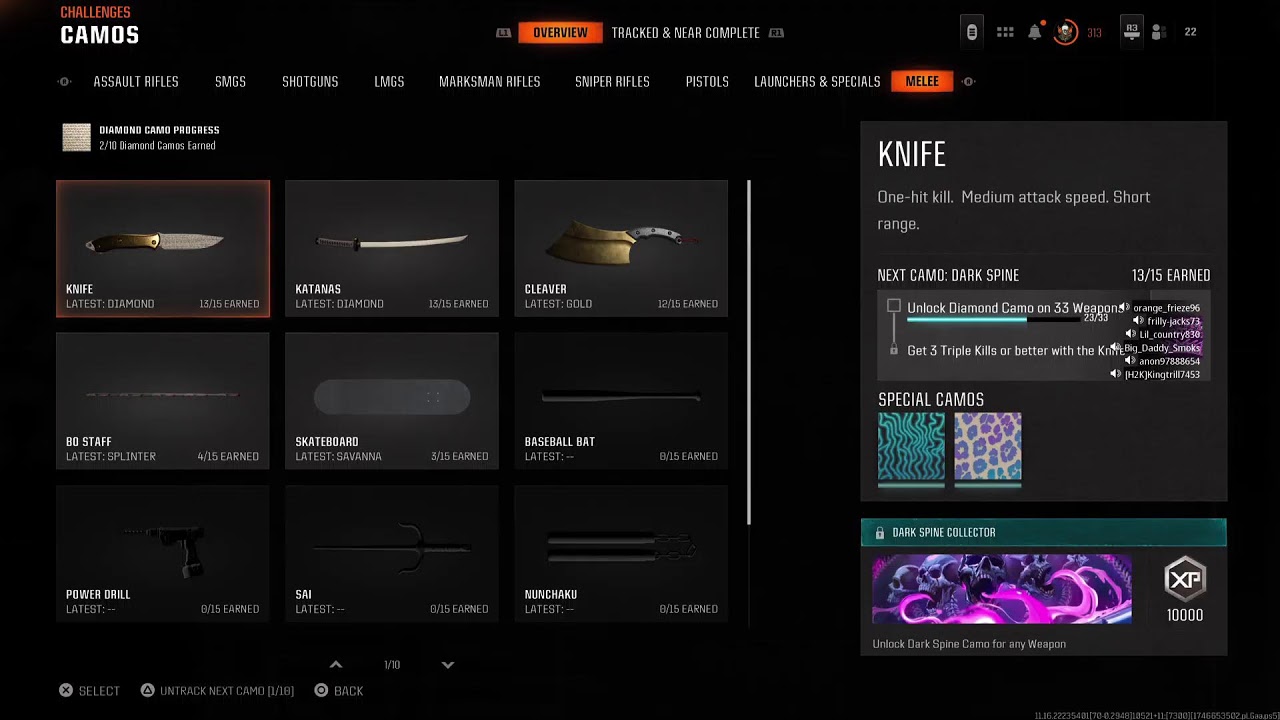Image resolution: width=1280 pixels, height=720 pixels.
Task: Open the notifications bell icon
Action: (1035, 32)
